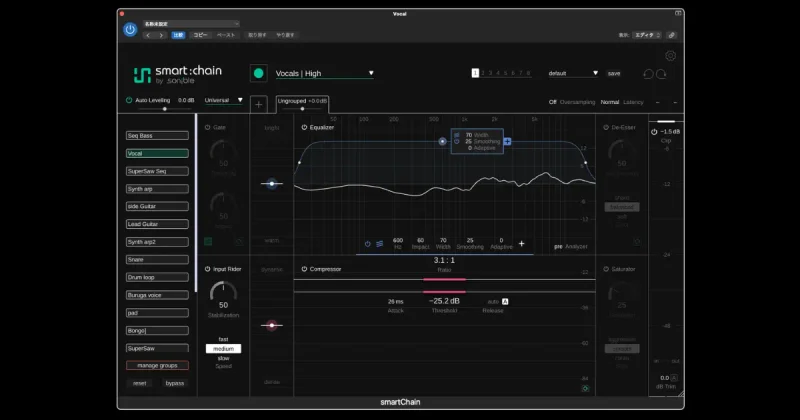The height and width of the screenshot is (420, 800).
Task: Toggle the blue plugin bypass power button
Action: 130,30
